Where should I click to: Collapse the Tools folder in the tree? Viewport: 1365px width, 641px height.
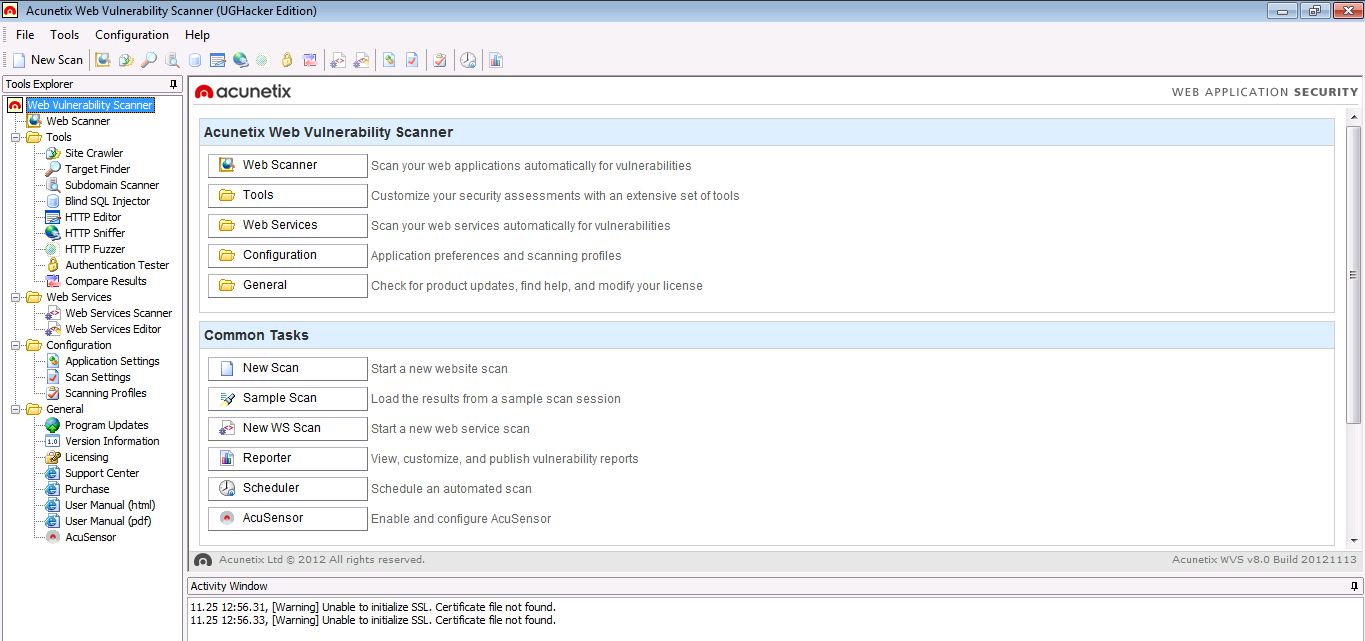(x=15, y=137)
